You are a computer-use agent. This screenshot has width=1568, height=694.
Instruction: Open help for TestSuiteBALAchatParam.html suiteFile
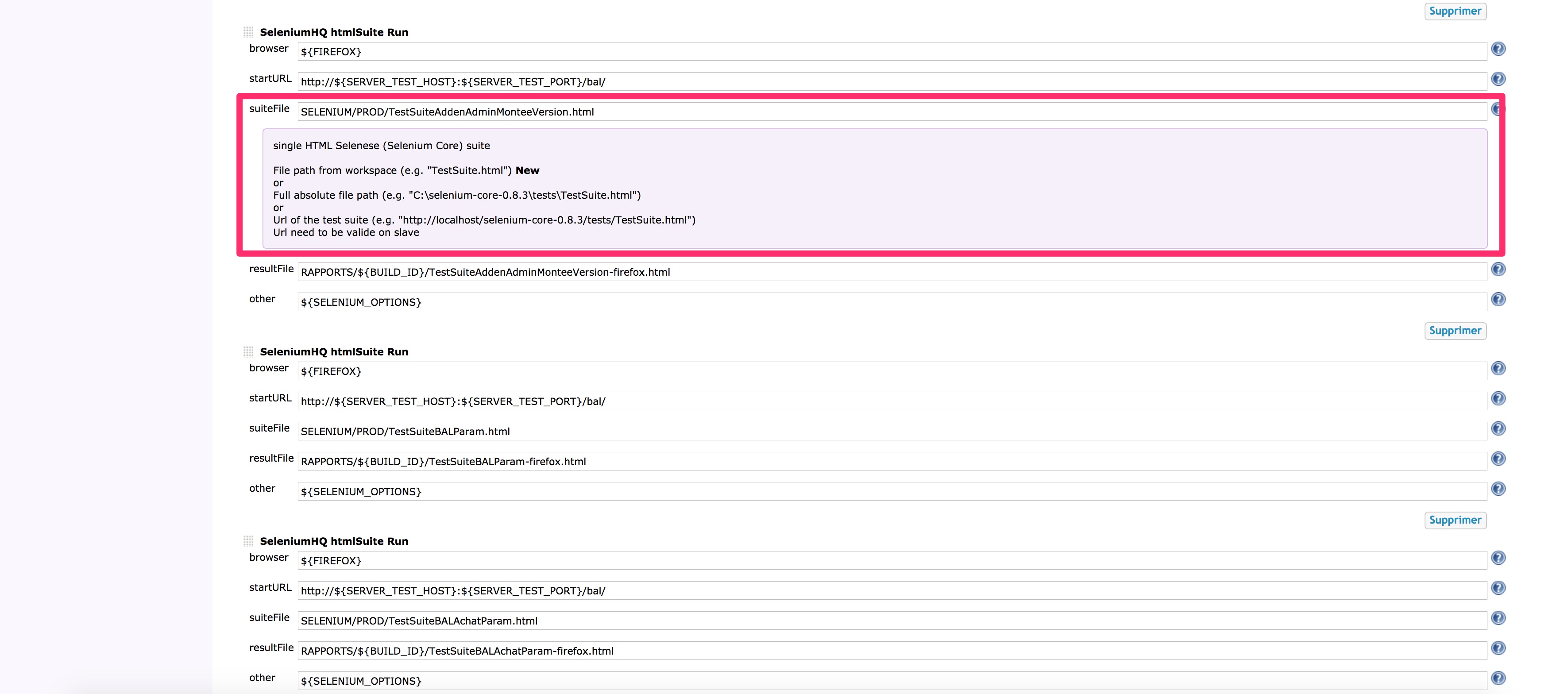coord(1498,618)
